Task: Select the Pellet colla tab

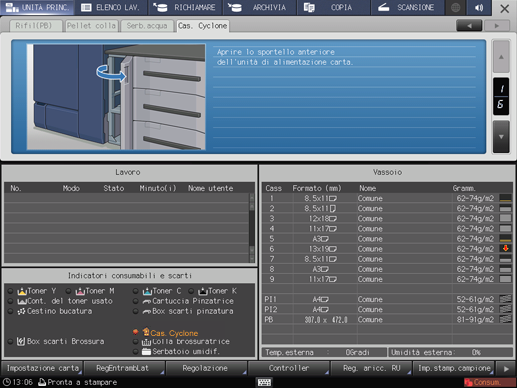Action: (x=91, y=26)
